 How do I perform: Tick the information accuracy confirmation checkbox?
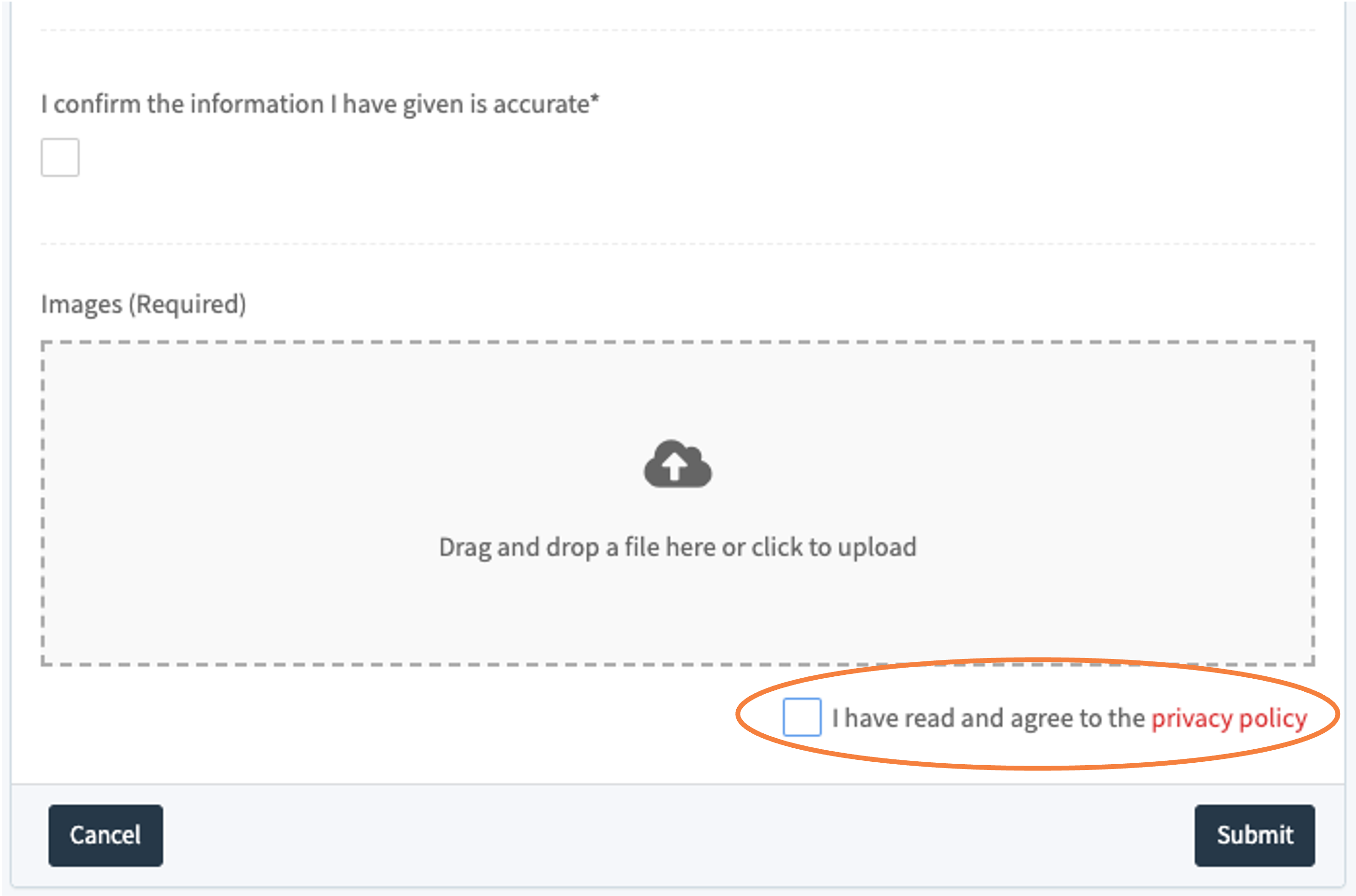(60, 157)
